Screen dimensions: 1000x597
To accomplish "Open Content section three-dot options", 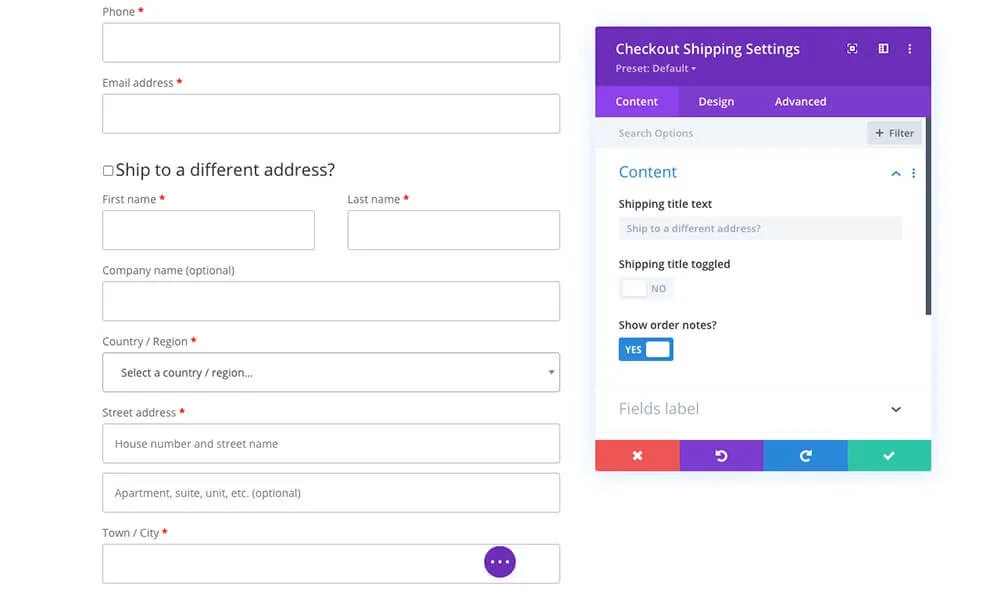I will click(913, 173).
